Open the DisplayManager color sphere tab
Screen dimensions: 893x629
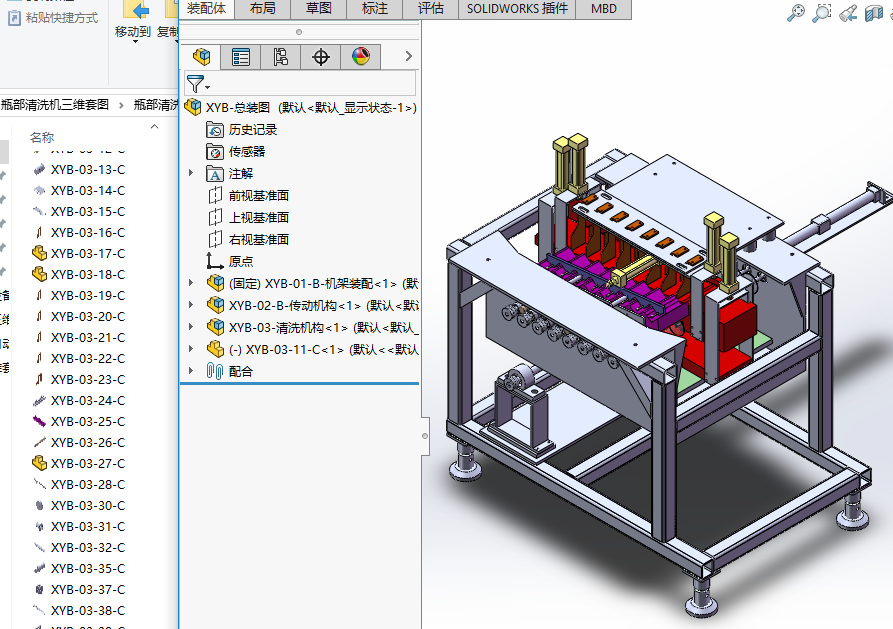pyautogui.click(x=361, y=56)
